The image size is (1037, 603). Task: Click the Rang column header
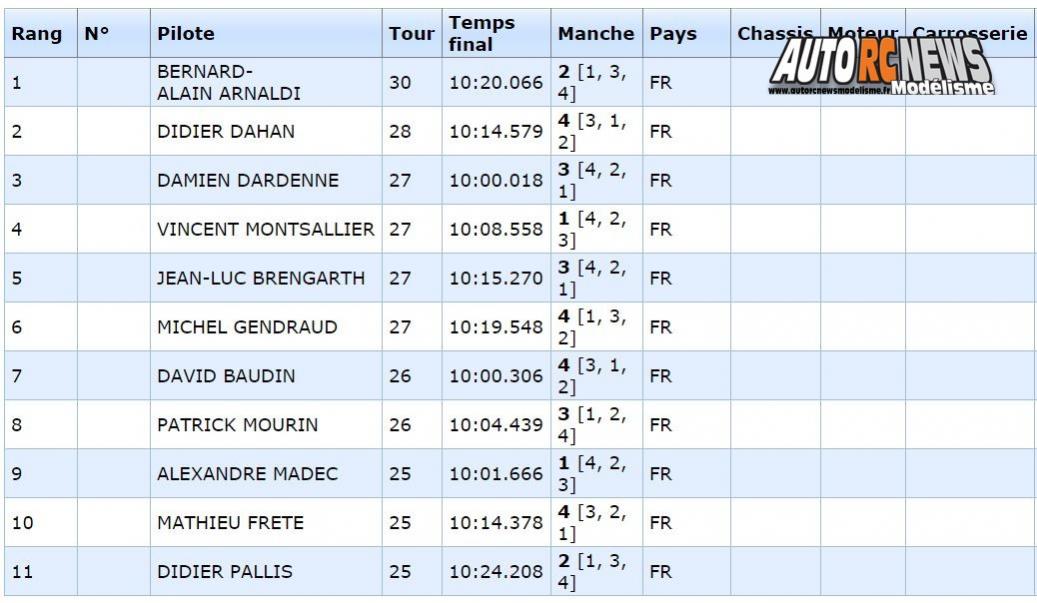[37, 34]
